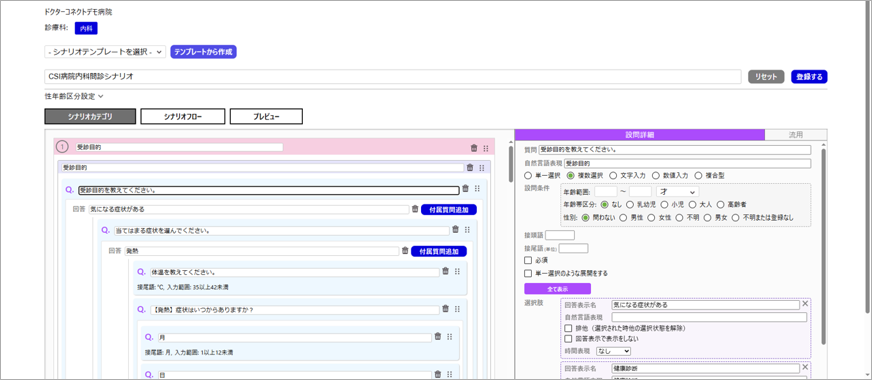Select 設問詳細 panel tab
The image size is (872, 380).
[x=640, y=135]
